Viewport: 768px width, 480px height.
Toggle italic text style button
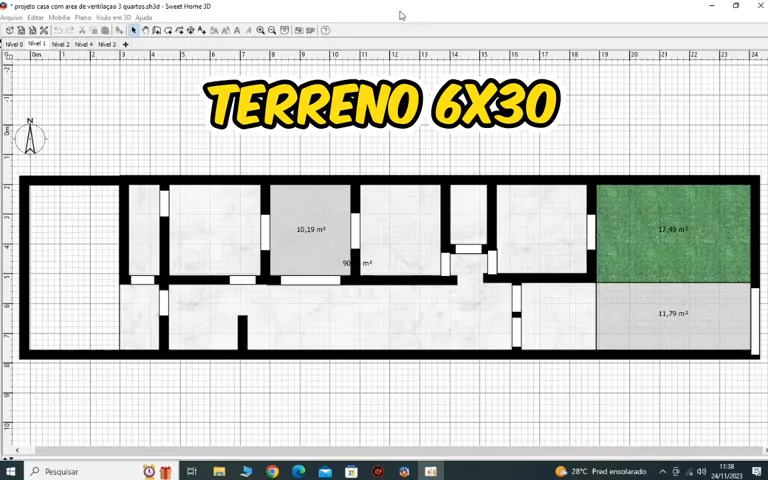click(248, 30)
